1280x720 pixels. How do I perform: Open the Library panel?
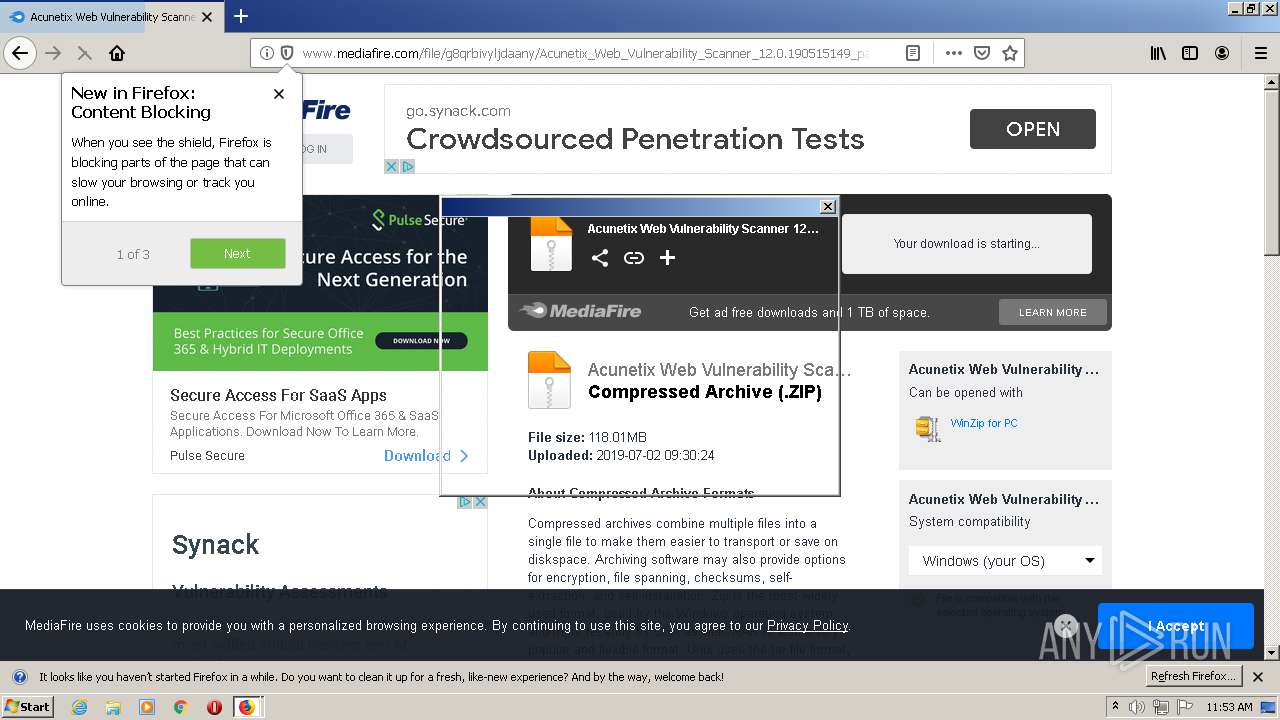click(1158, 53)
